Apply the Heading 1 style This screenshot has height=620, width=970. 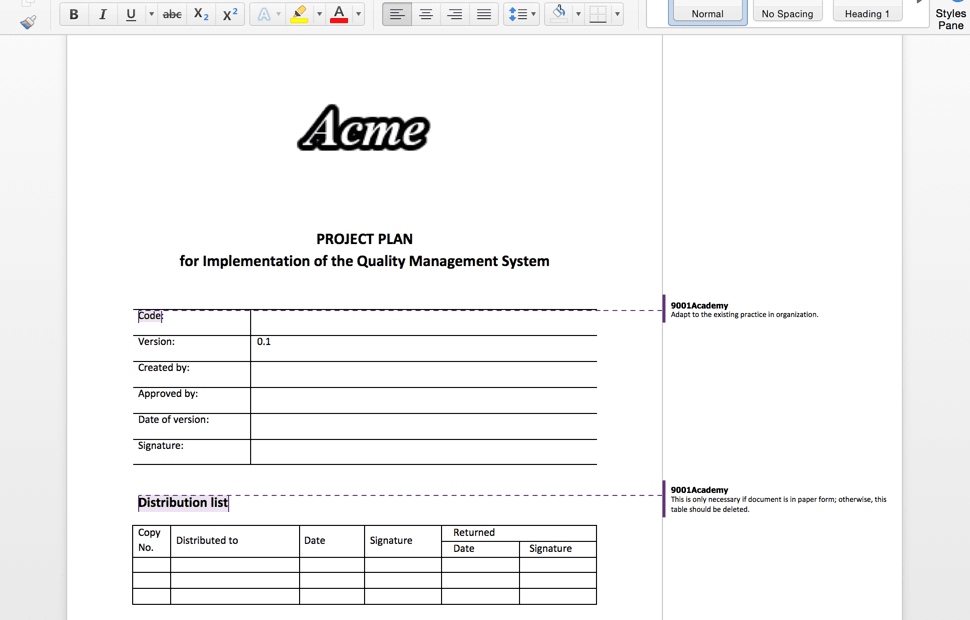click(867, 12)
